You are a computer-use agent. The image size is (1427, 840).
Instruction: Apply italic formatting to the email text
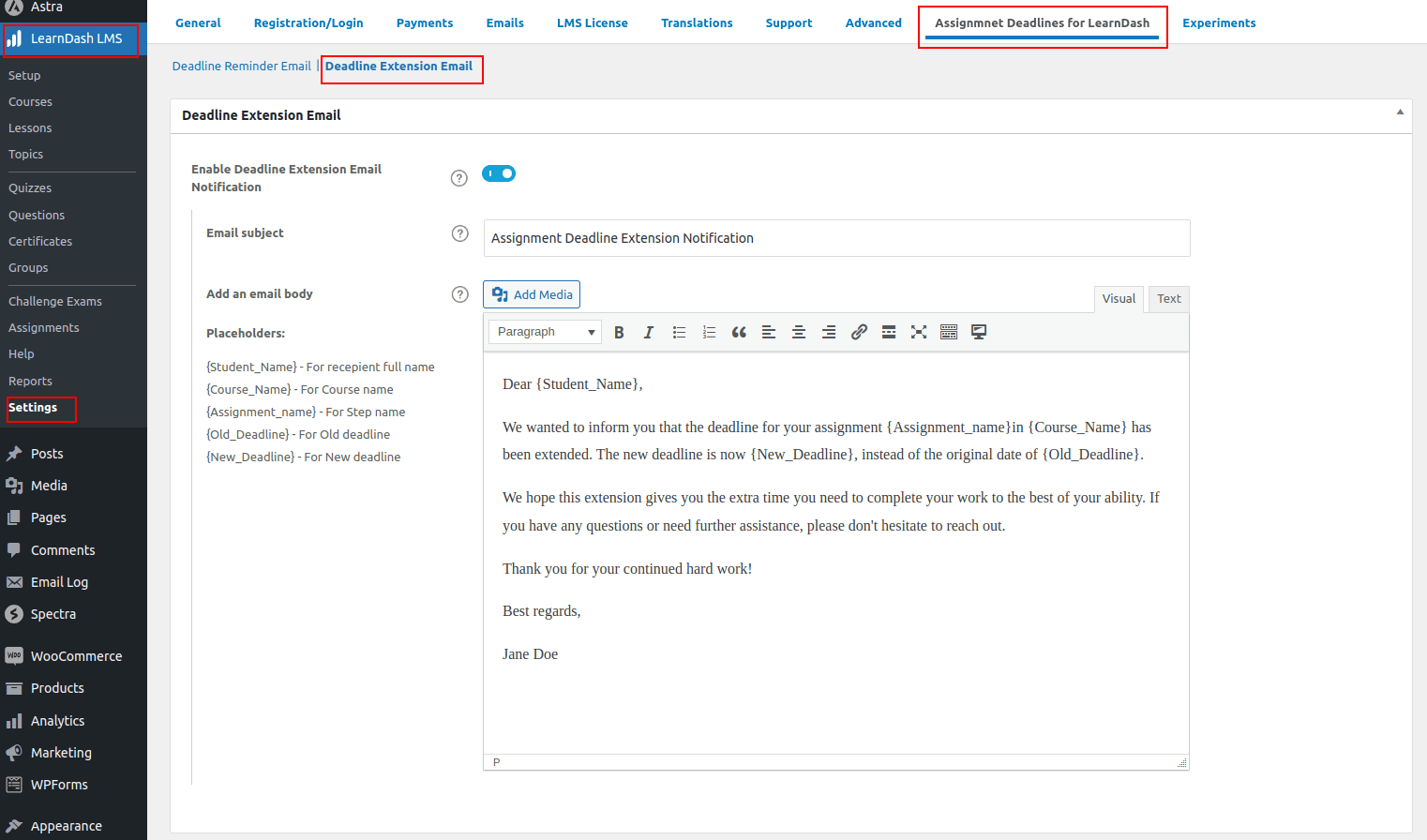tap(649, 331)
